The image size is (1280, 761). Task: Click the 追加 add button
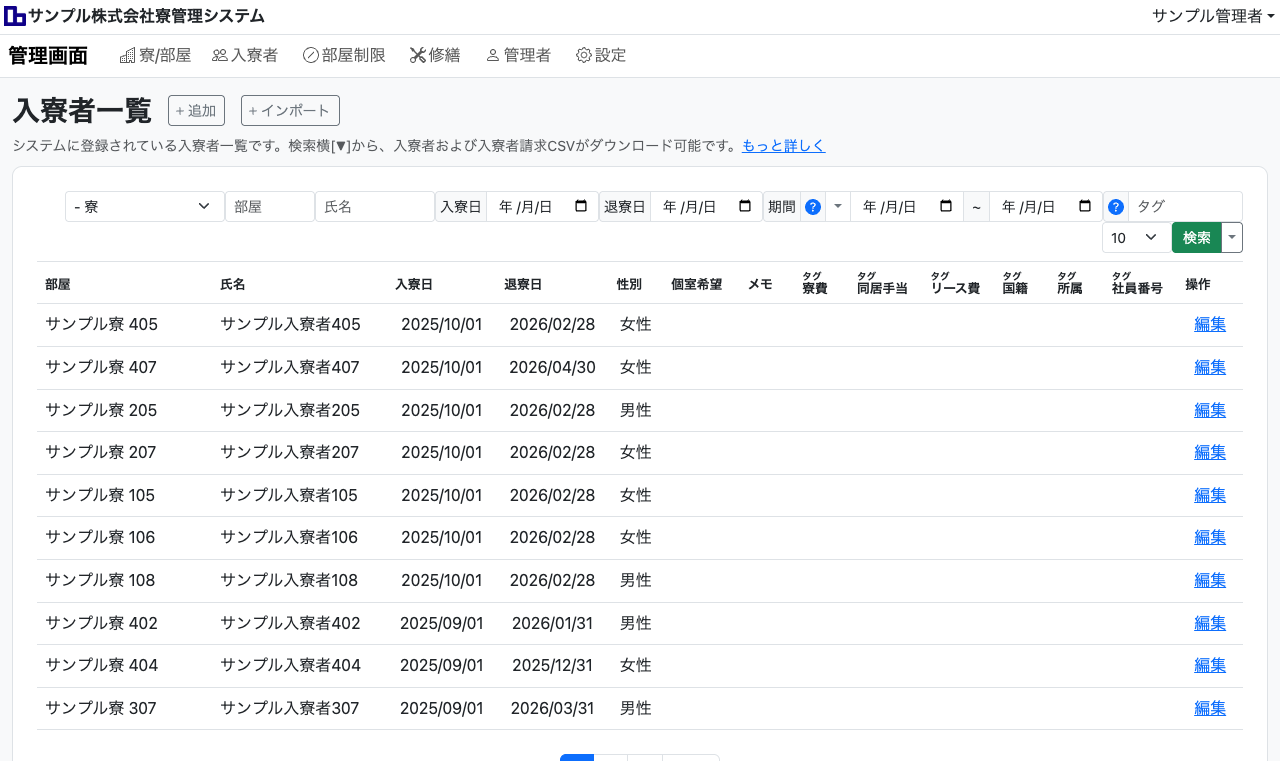196,111
